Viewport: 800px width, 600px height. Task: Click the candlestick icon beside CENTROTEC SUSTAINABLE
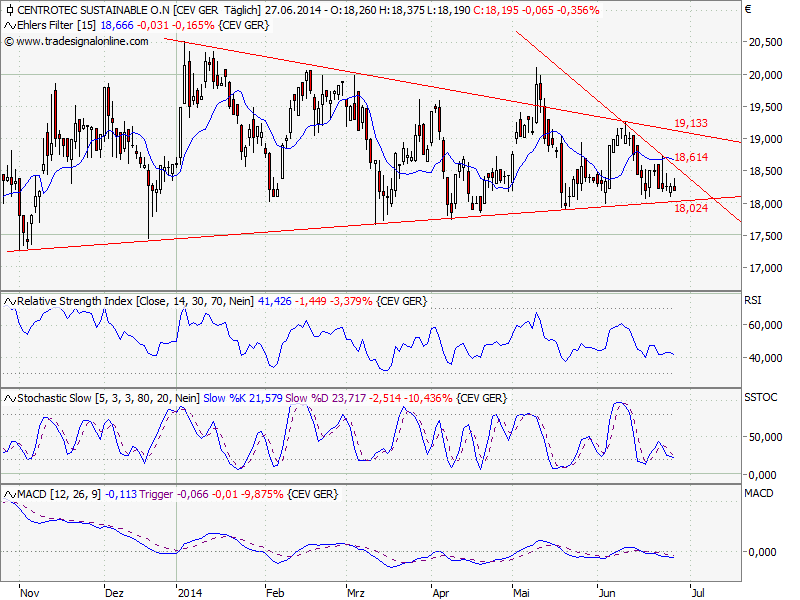(x=9, y=9)
